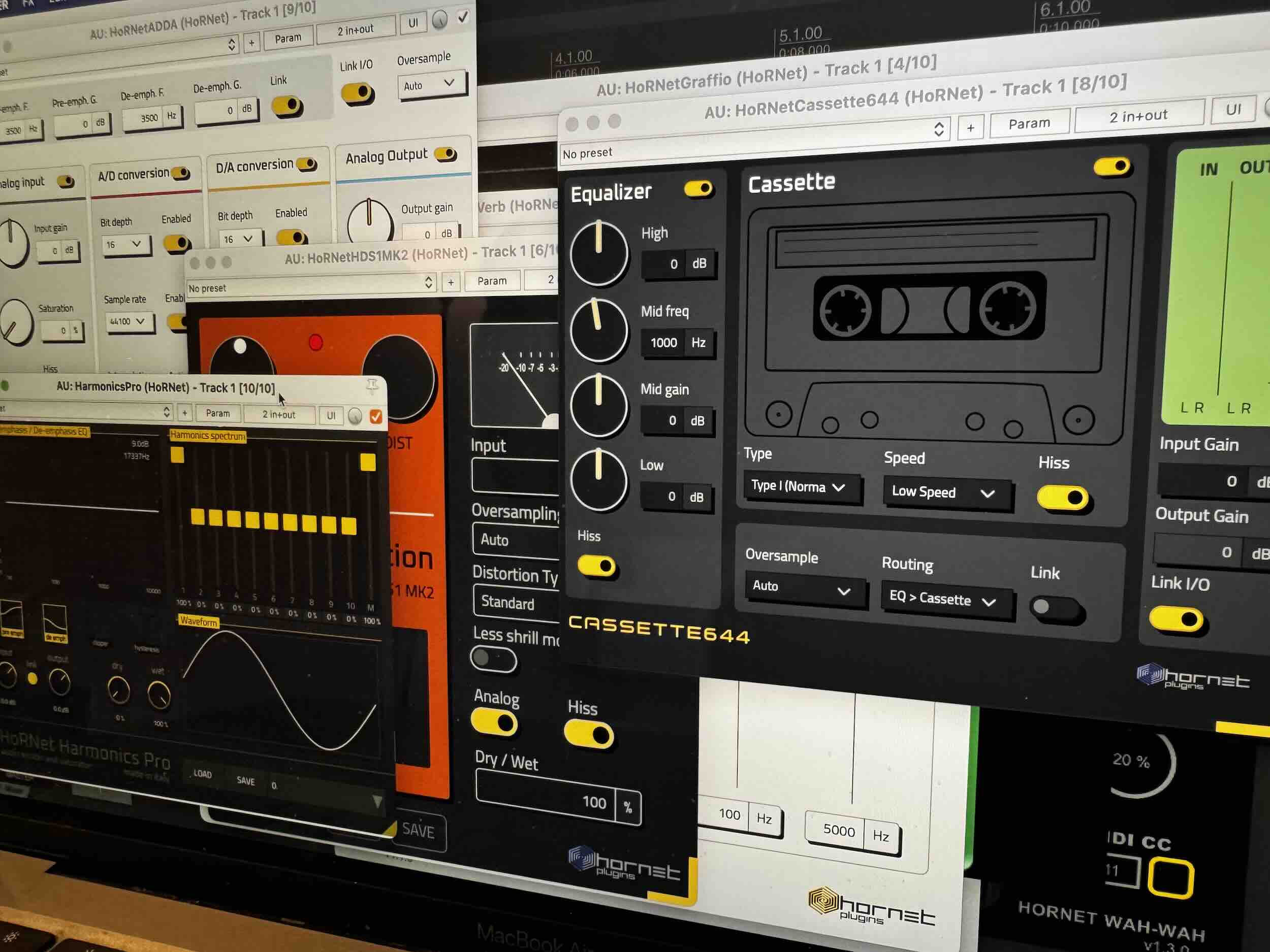
Task: Toggle Equalizer Hiss switch below Low knob
Action: tap(596, 566)
